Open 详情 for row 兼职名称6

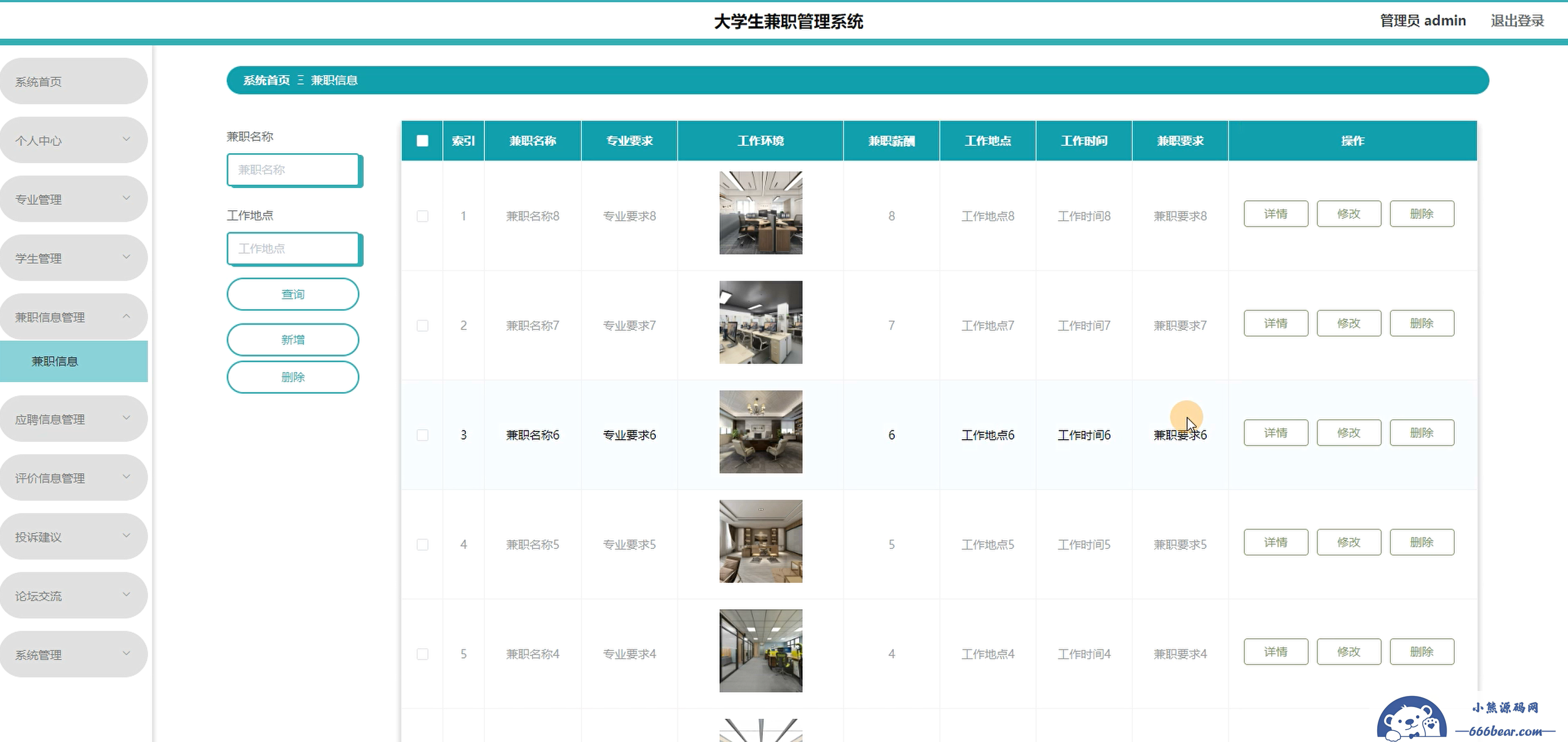tap(1276, 433)
